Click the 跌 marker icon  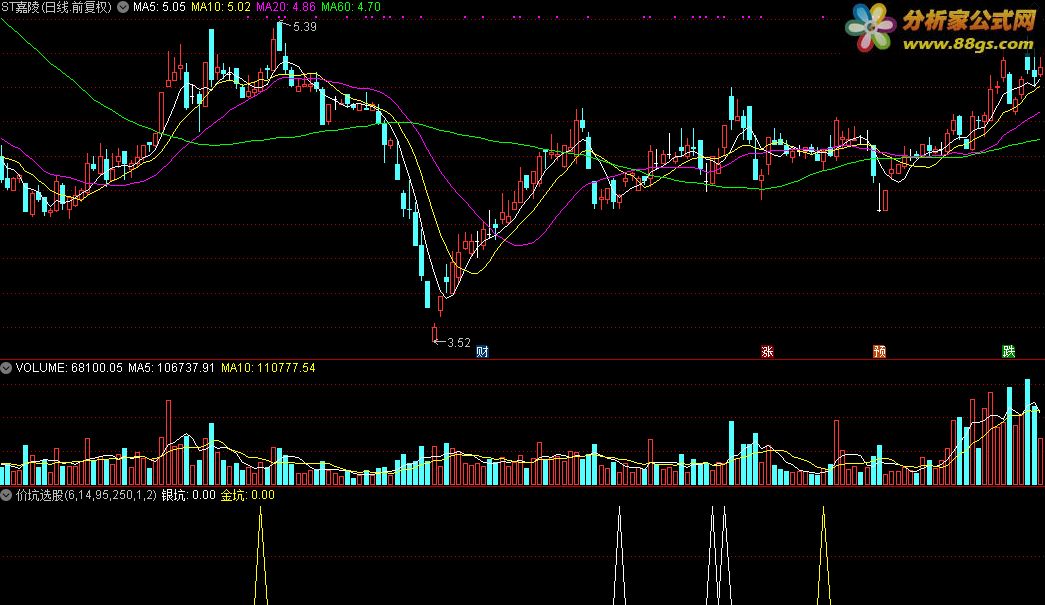point(1009,352)
